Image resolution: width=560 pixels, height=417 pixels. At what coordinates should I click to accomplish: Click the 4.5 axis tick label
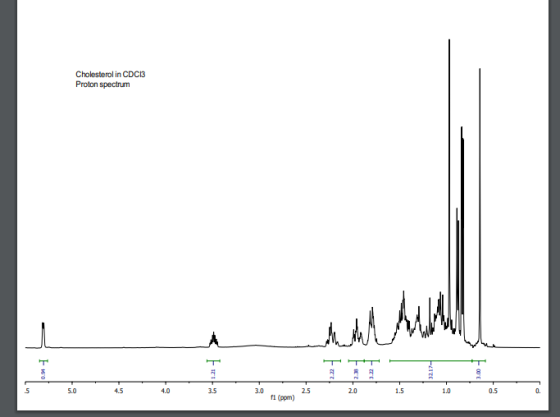coord(119,391)
